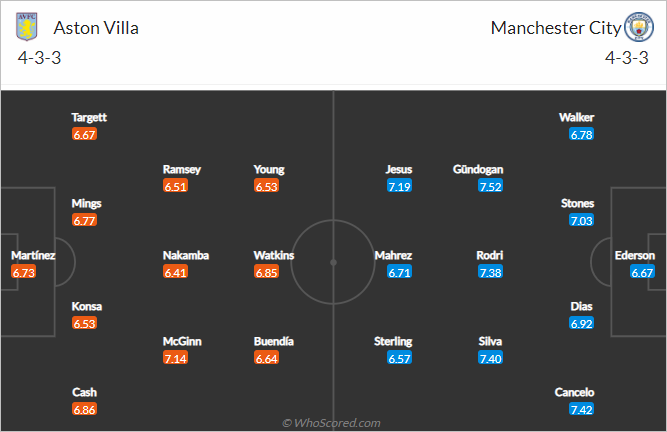Screen dimensions: 667x432
Task: Open the Manchester City team name
Action: 556,28
